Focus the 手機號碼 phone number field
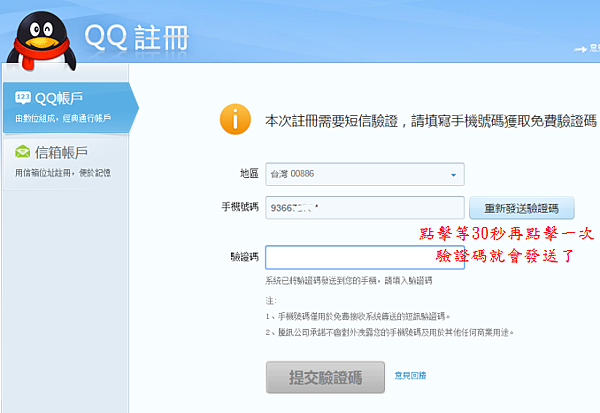Screen dimensions: 600x413 365,208
